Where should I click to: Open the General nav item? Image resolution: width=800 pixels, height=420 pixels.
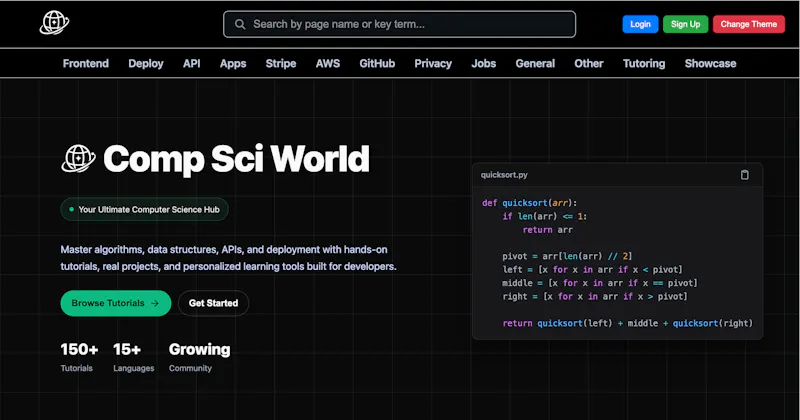pos(535,63)
